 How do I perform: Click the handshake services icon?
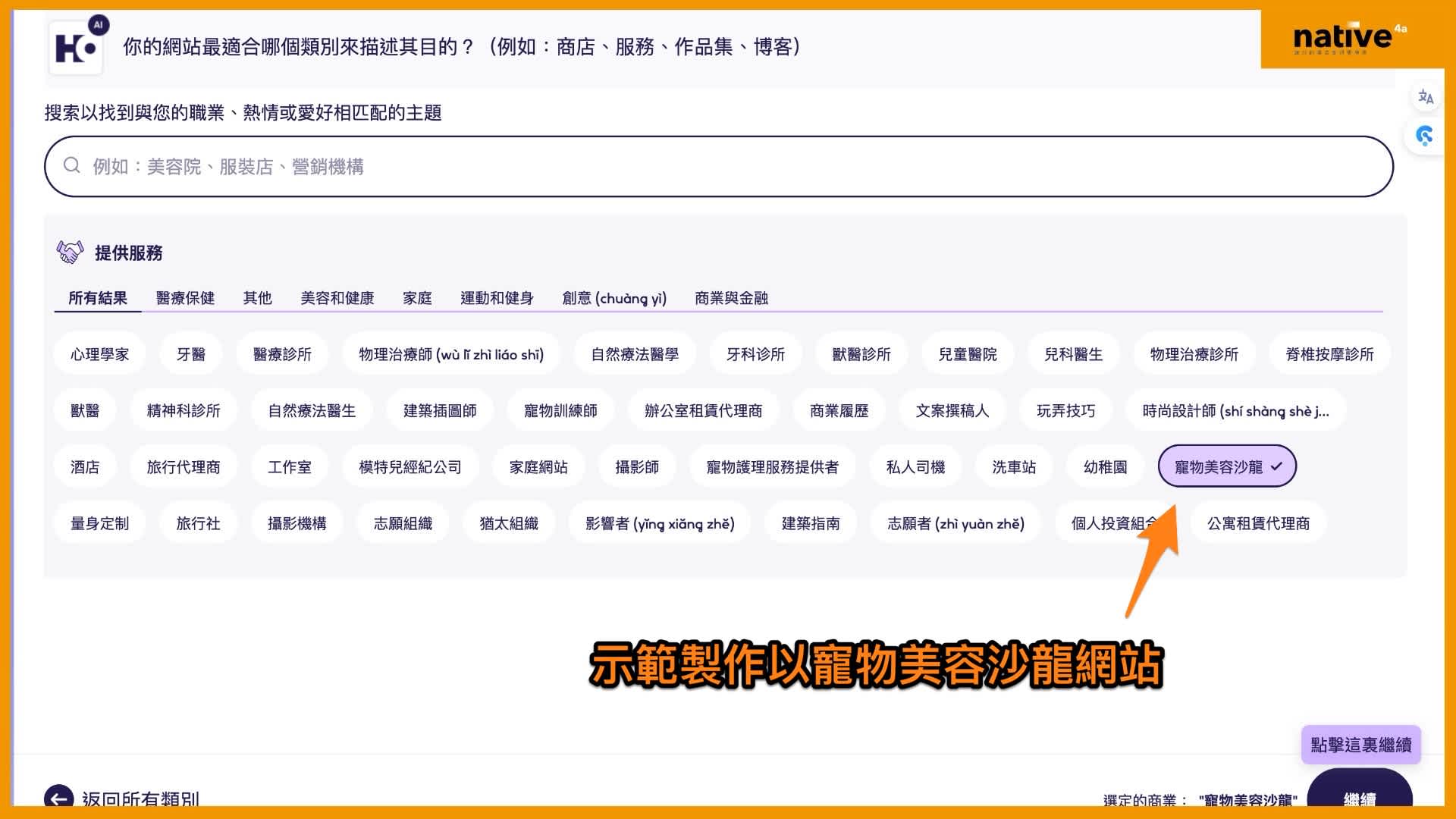70,253
